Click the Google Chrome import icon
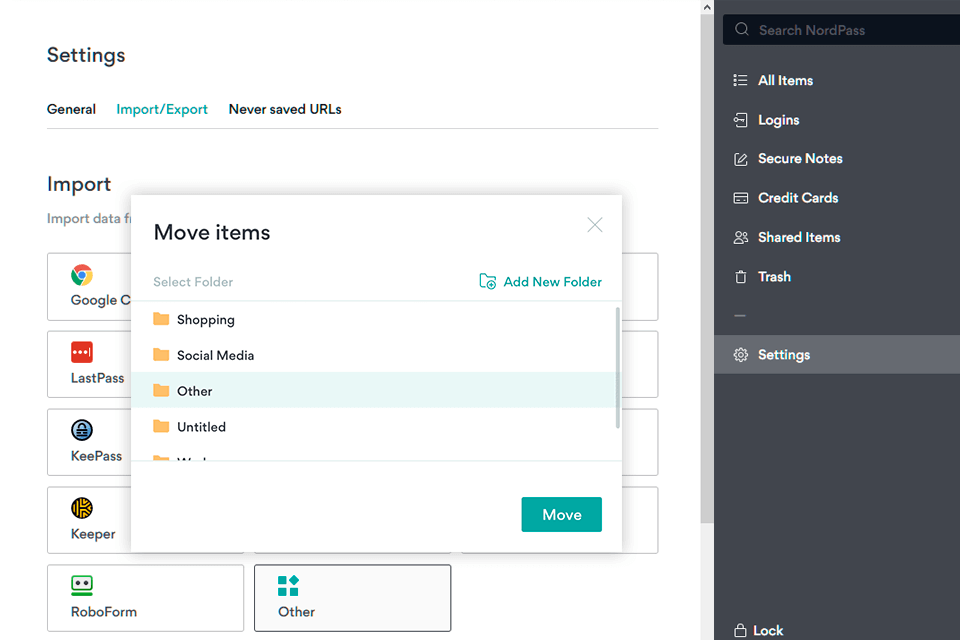Viewport: 960px width, 640px height. (x=82, y=275)
